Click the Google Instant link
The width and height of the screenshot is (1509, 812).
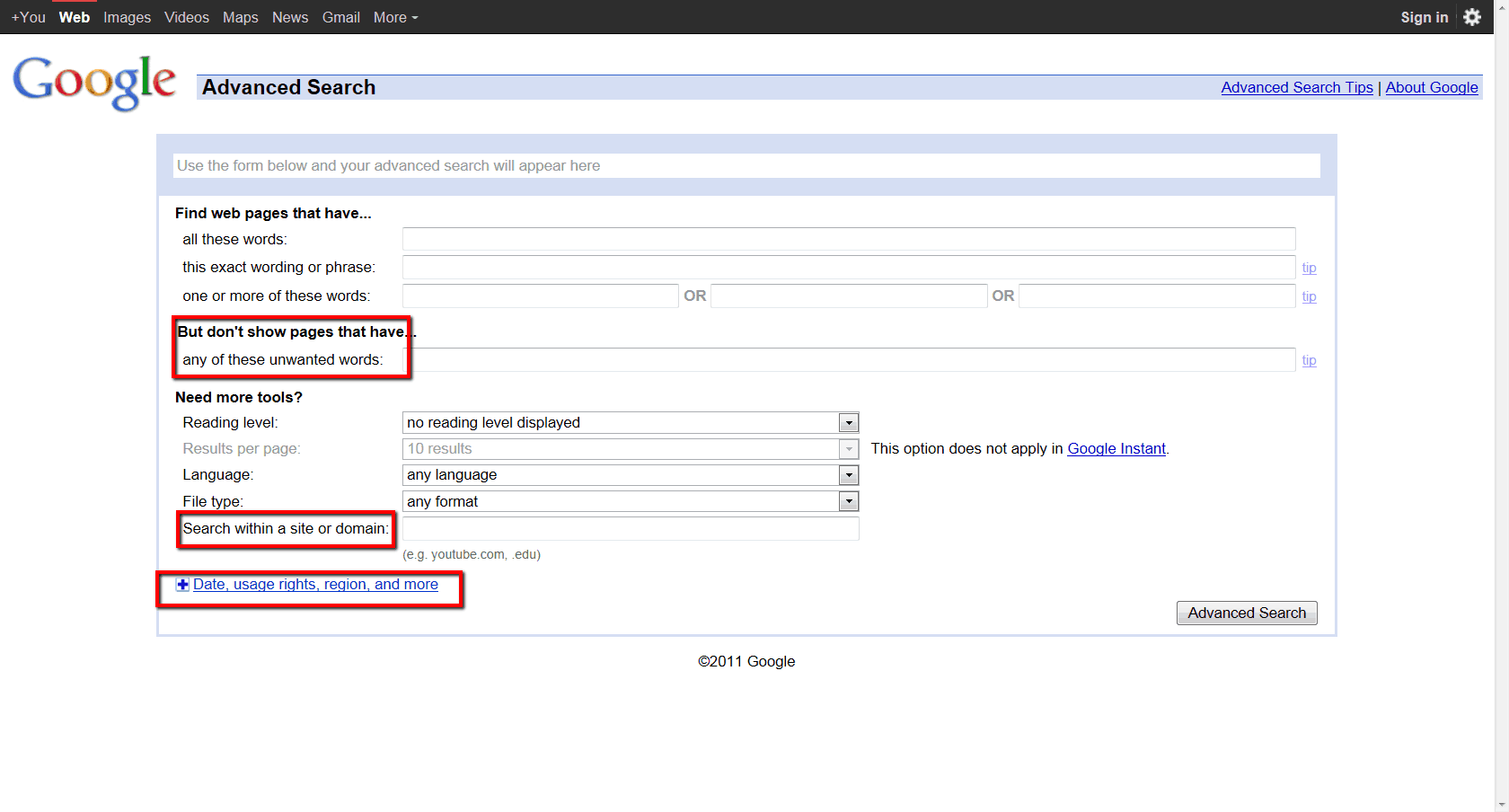point(1116,449)
